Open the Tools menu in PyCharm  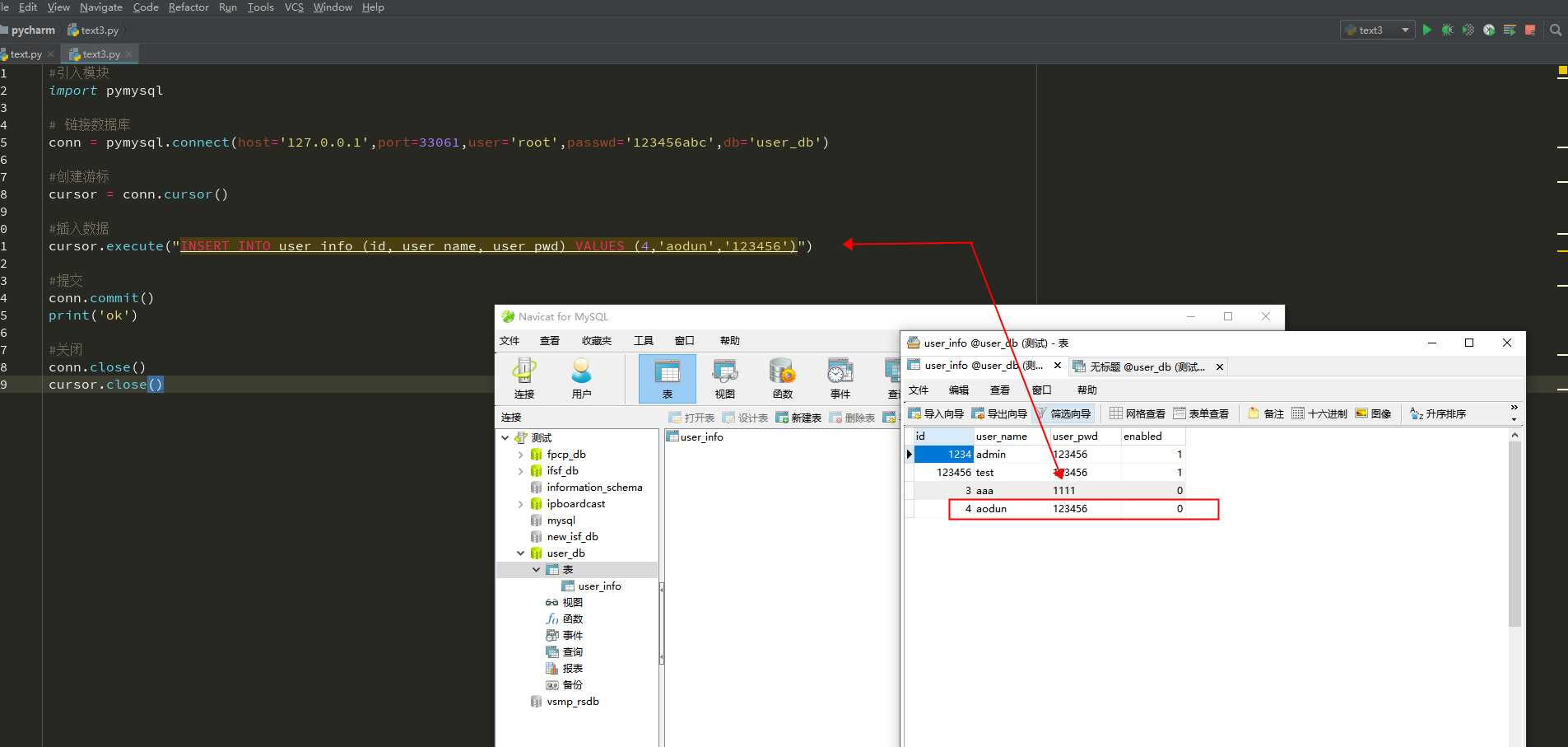261,7
